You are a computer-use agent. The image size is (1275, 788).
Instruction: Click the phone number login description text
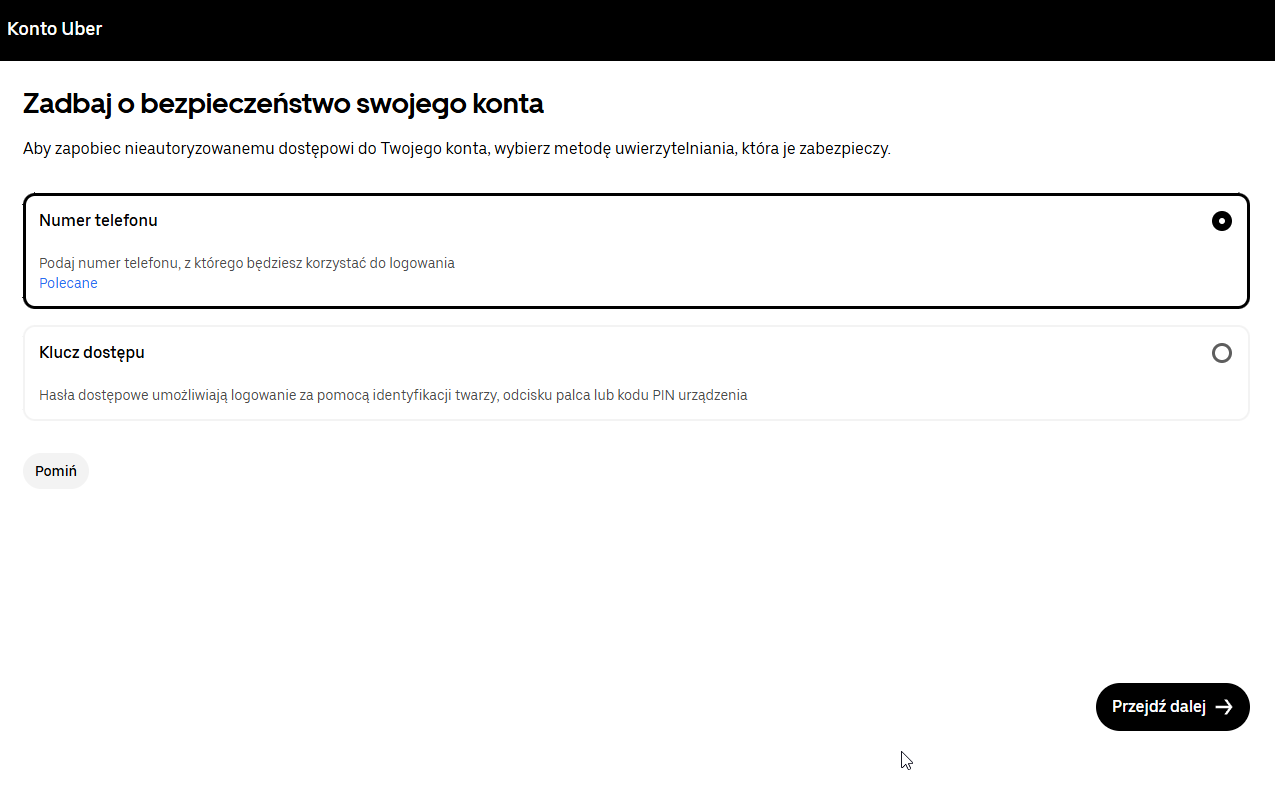click(x=246, y=263)
